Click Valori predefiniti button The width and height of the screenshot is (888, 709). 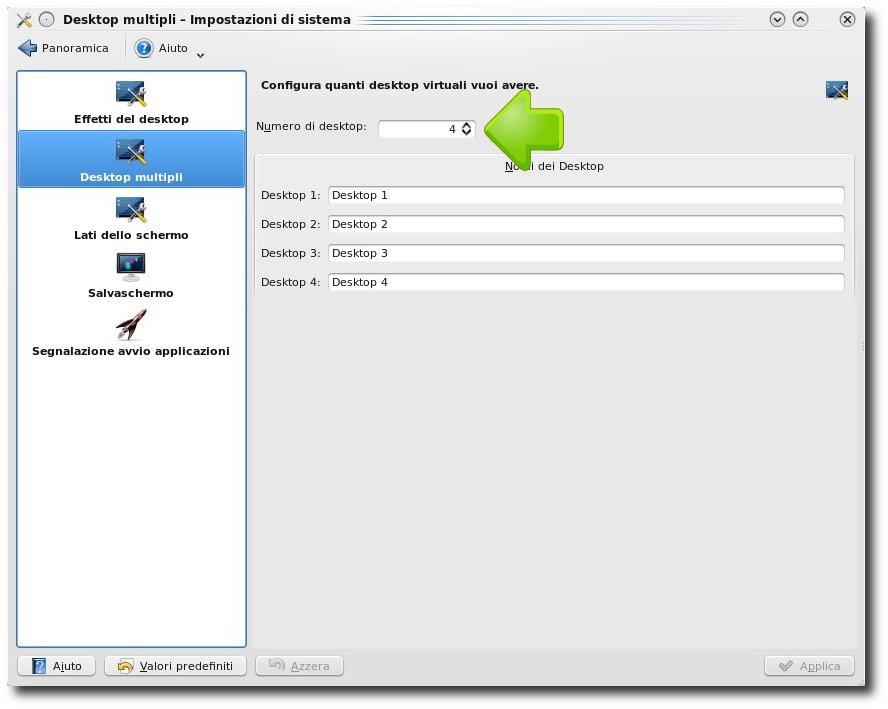176,666
